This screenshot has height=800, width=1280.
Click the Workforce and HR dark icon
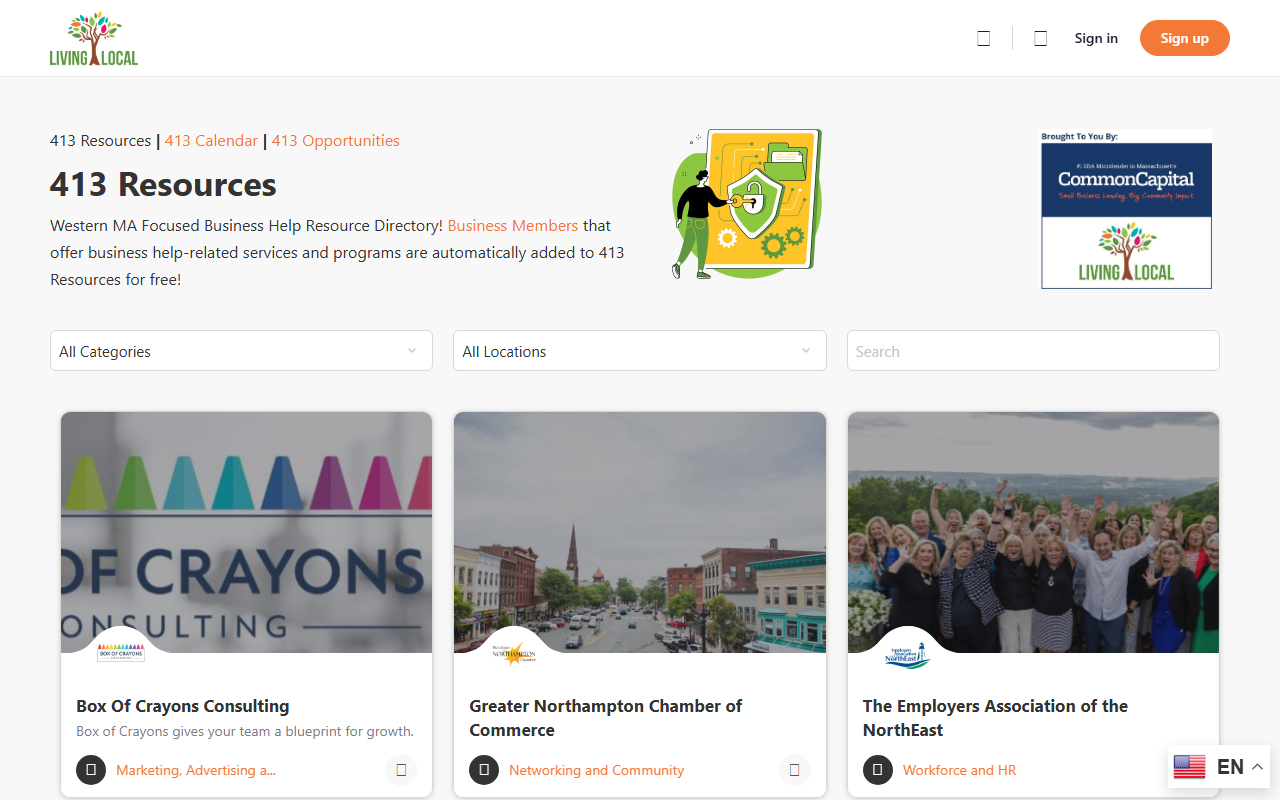coord(878,770)
